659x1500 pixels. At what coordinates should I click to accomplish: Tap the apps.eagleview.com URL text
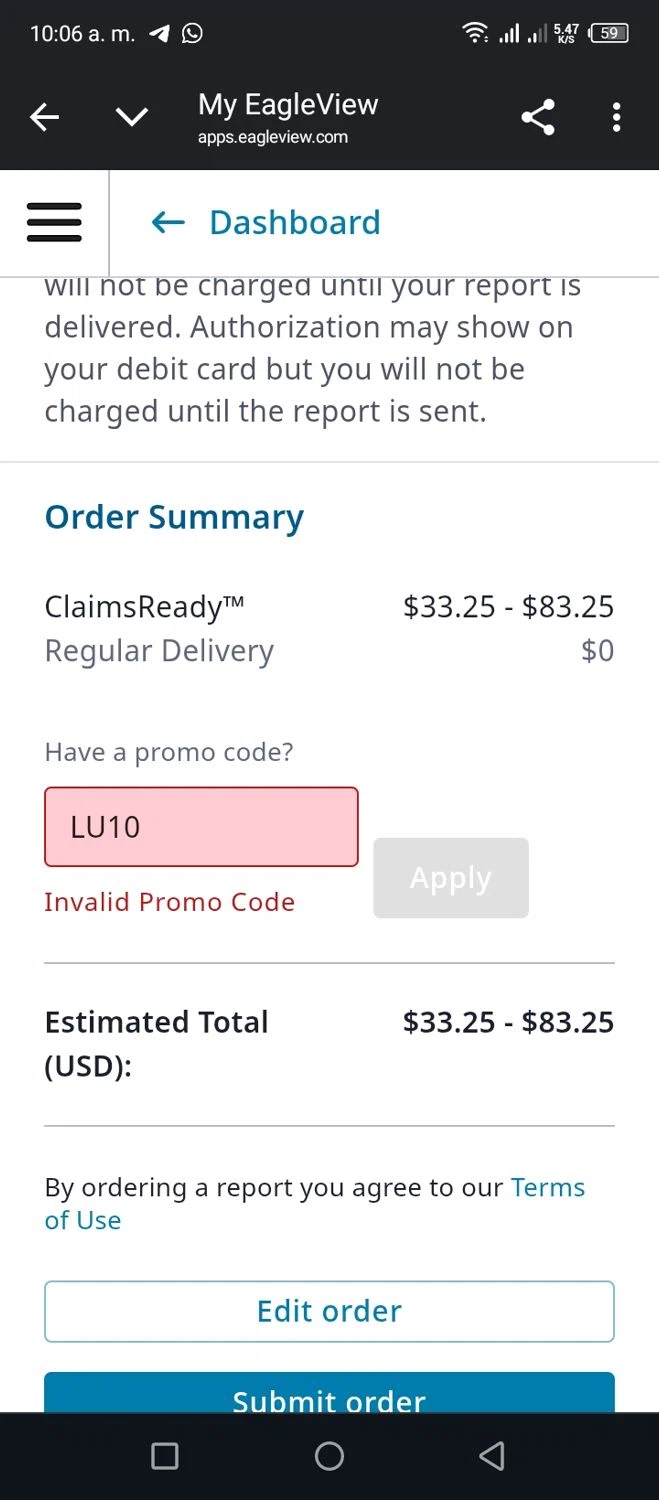click(273, 138)
